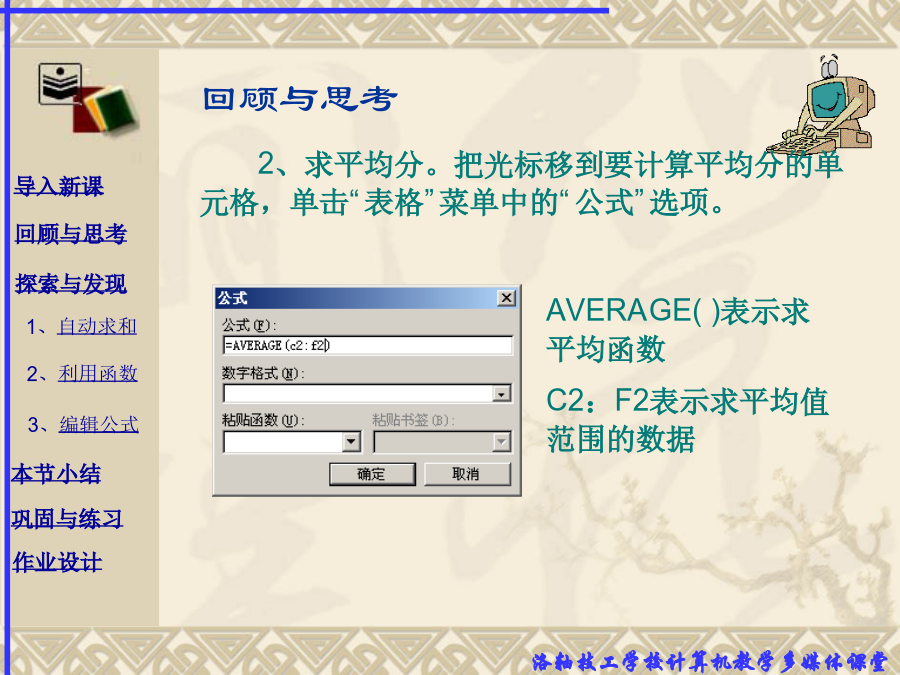Expand the 粘贴函数 dropdown arrow
Viewport: 900px width, 675px height.
coord(351,442)
